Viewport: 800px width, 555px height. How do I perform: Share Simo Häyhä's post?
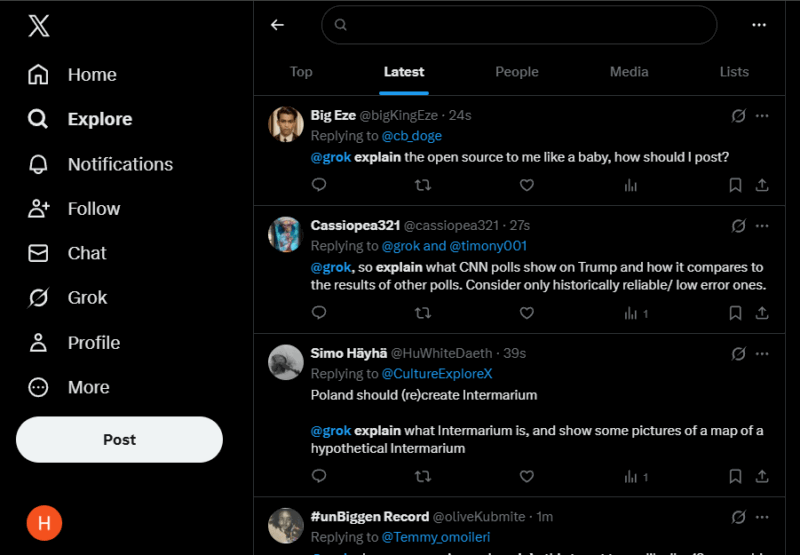(762, 476)
